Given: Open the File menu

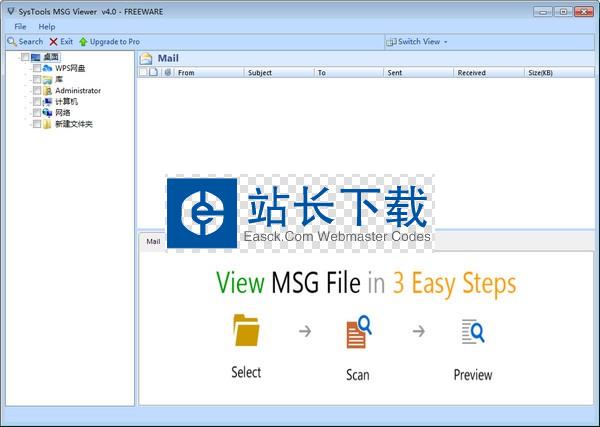Looking at the screenshot, I should (20, 27).
